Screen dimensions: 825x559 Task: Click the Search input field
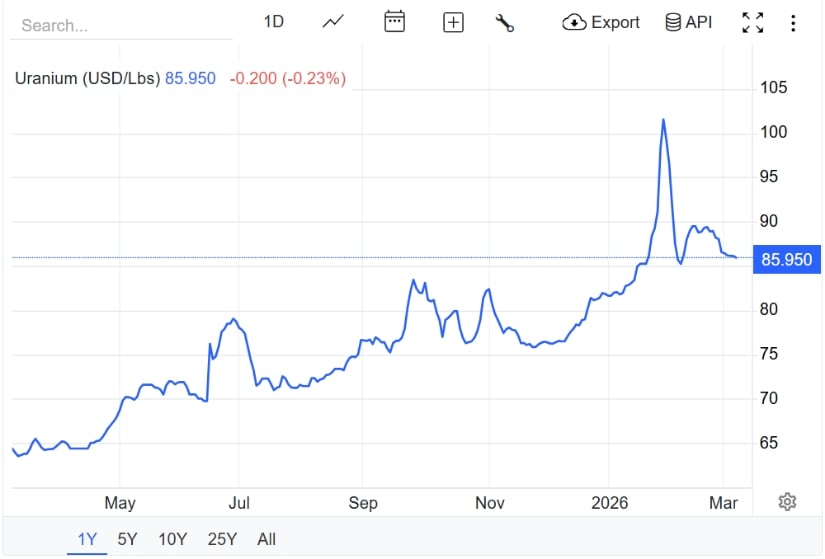[x=120, y=25]
